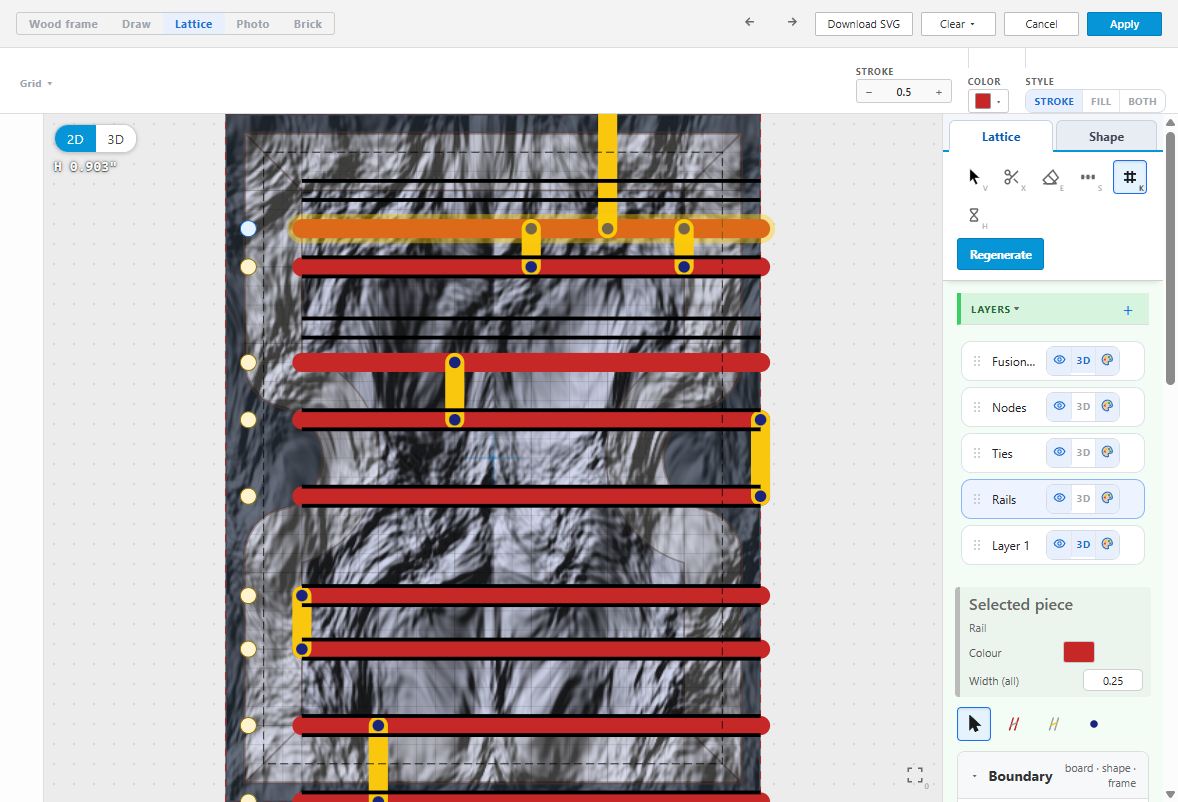Toggle 3D for the Fusion layer

point(1083,360)
